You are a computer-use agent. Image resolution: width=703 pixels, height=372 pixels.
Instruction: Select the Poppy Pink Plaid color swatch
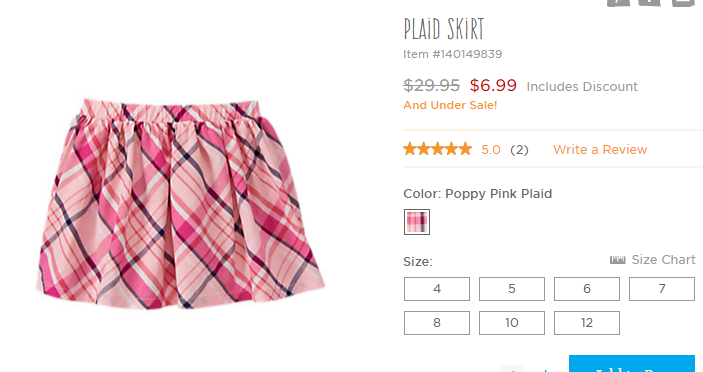point(417,222)
